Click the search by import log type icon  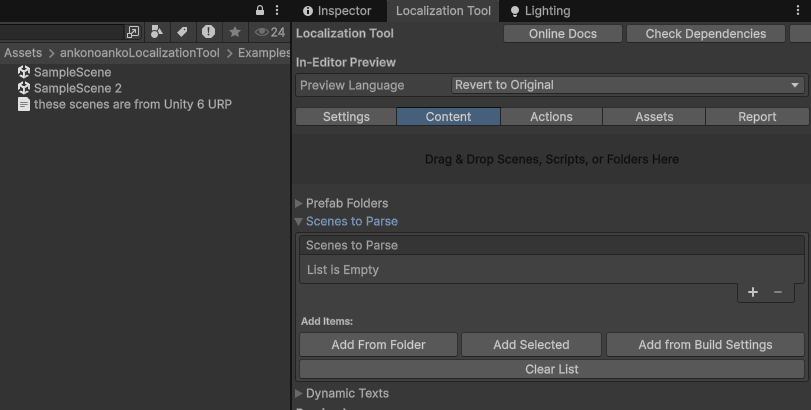pyautogui.click(x=208, y=32)
